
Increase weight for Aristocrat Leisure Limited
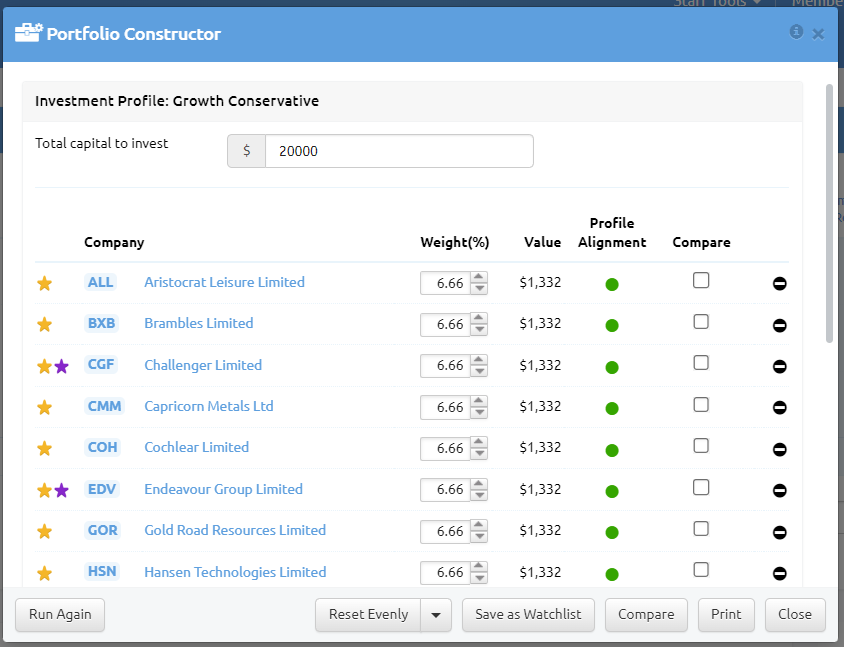(x=479, y=277)
